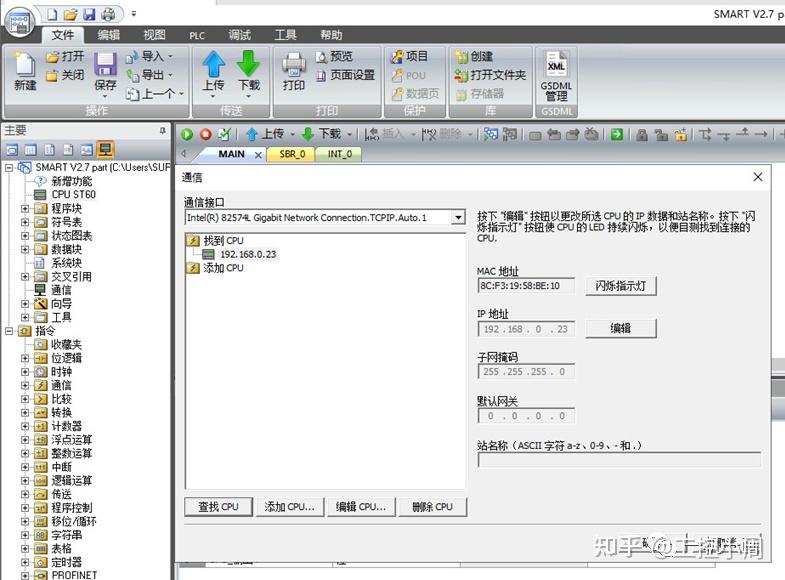Select 添加 CPU node in the CPU list
Screen dimensions: 785x580
(223, 268)
